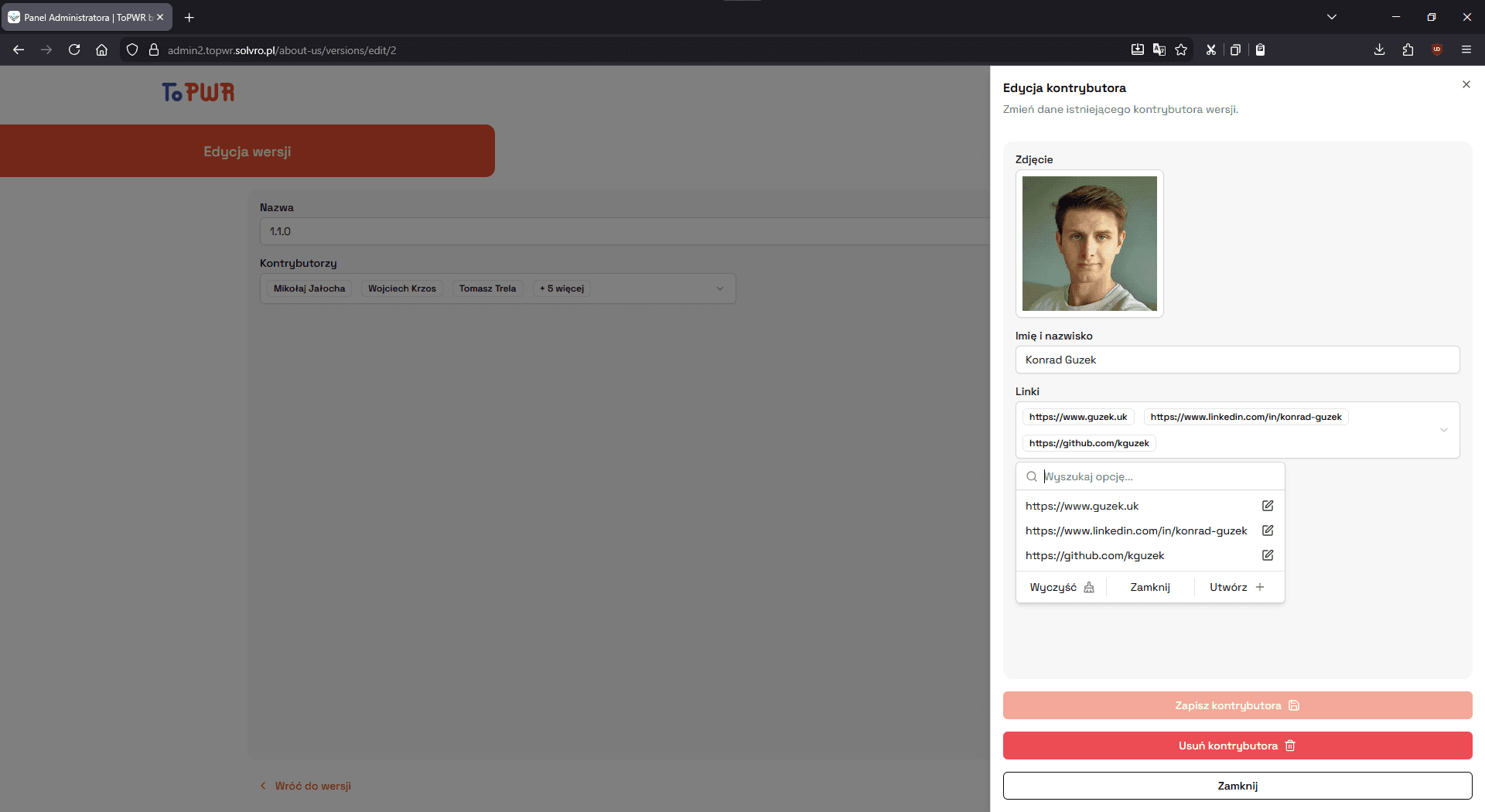Click Wróć do wersji link
Screen dimensions: 1485x812
click(x=312, y=785)
